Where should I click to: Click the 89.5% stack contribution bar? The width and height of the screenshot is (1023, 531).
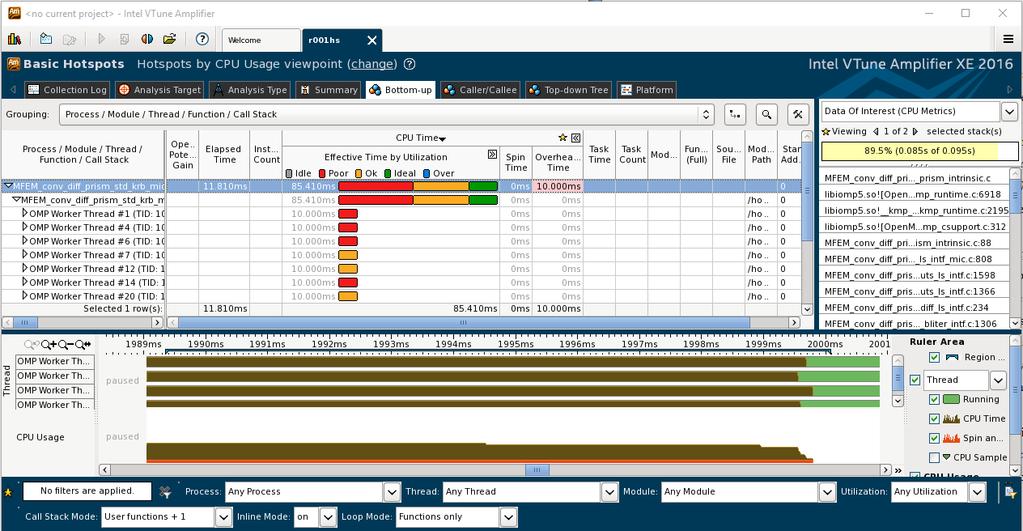(x=919, y=151)
